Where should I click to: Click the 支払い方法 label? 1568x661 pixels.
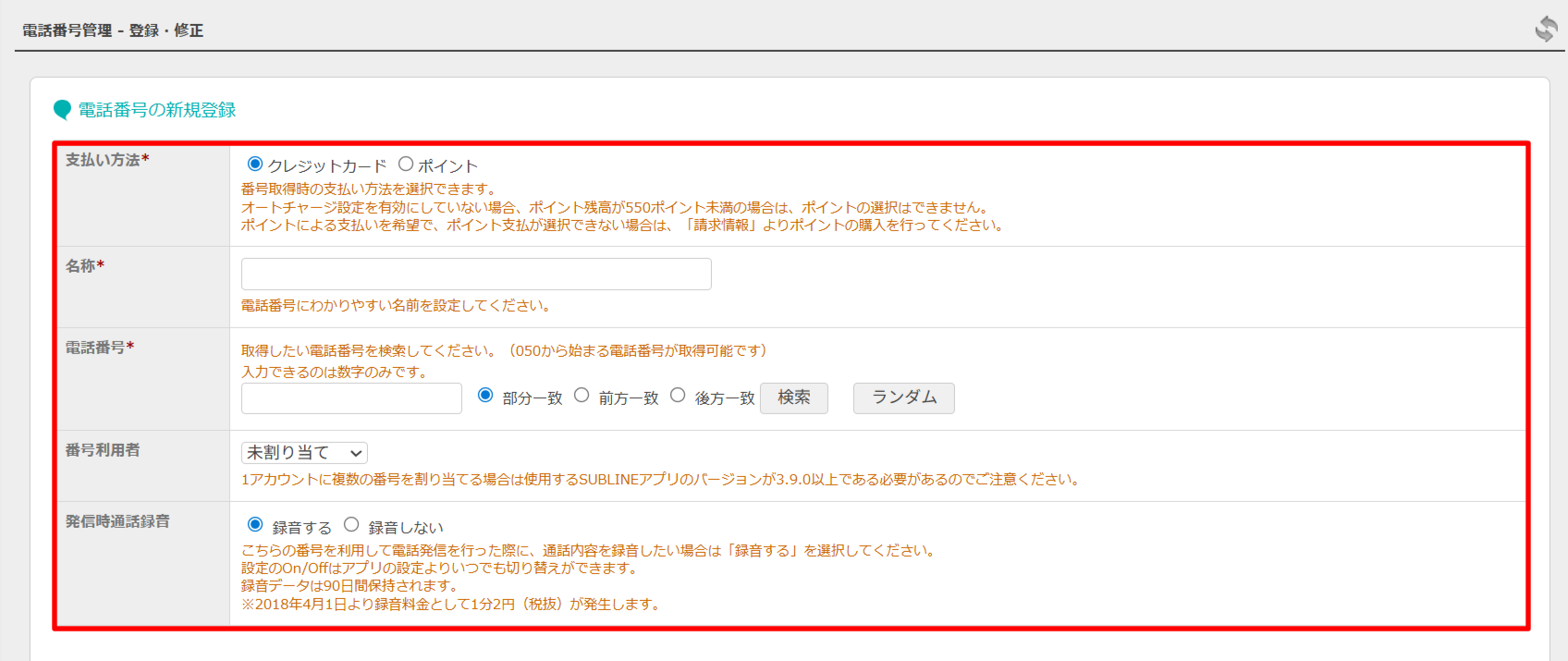(x=107, y=160)
